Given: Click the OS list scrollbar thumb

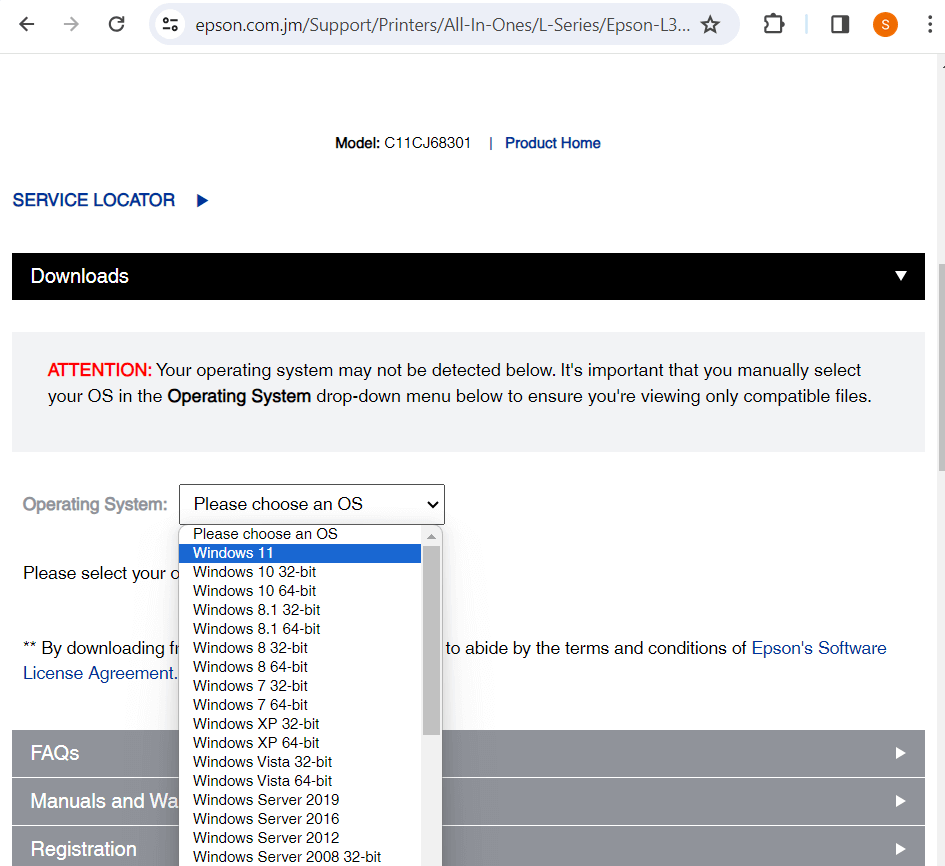Looking at the screenshot, I should point(432,640).
